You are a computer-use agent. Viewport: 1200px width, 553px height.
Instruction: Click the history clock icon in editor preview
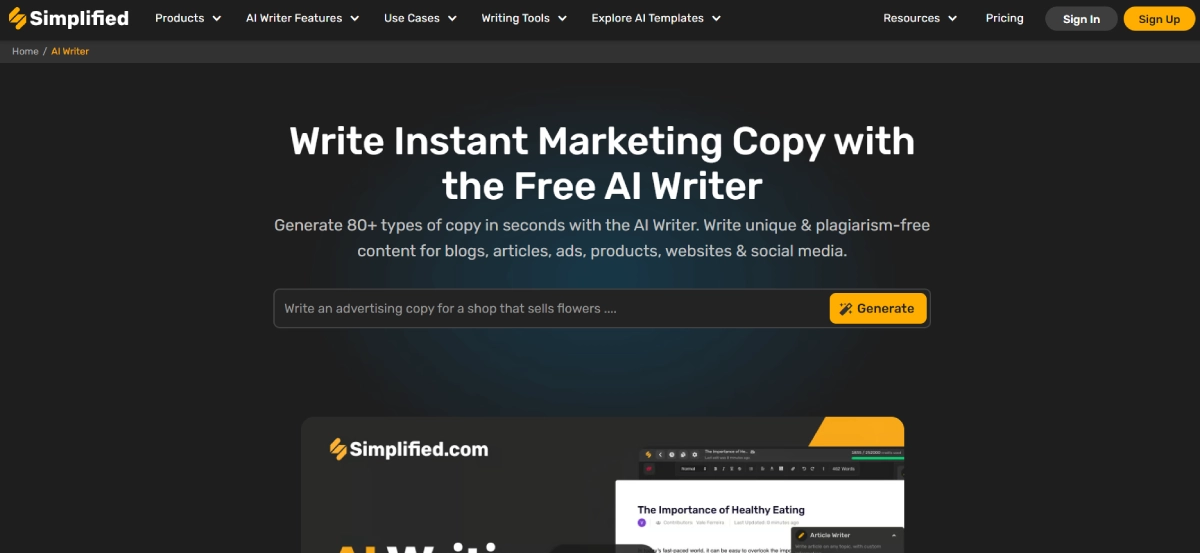pyautogui.click(x=672, y=455)
